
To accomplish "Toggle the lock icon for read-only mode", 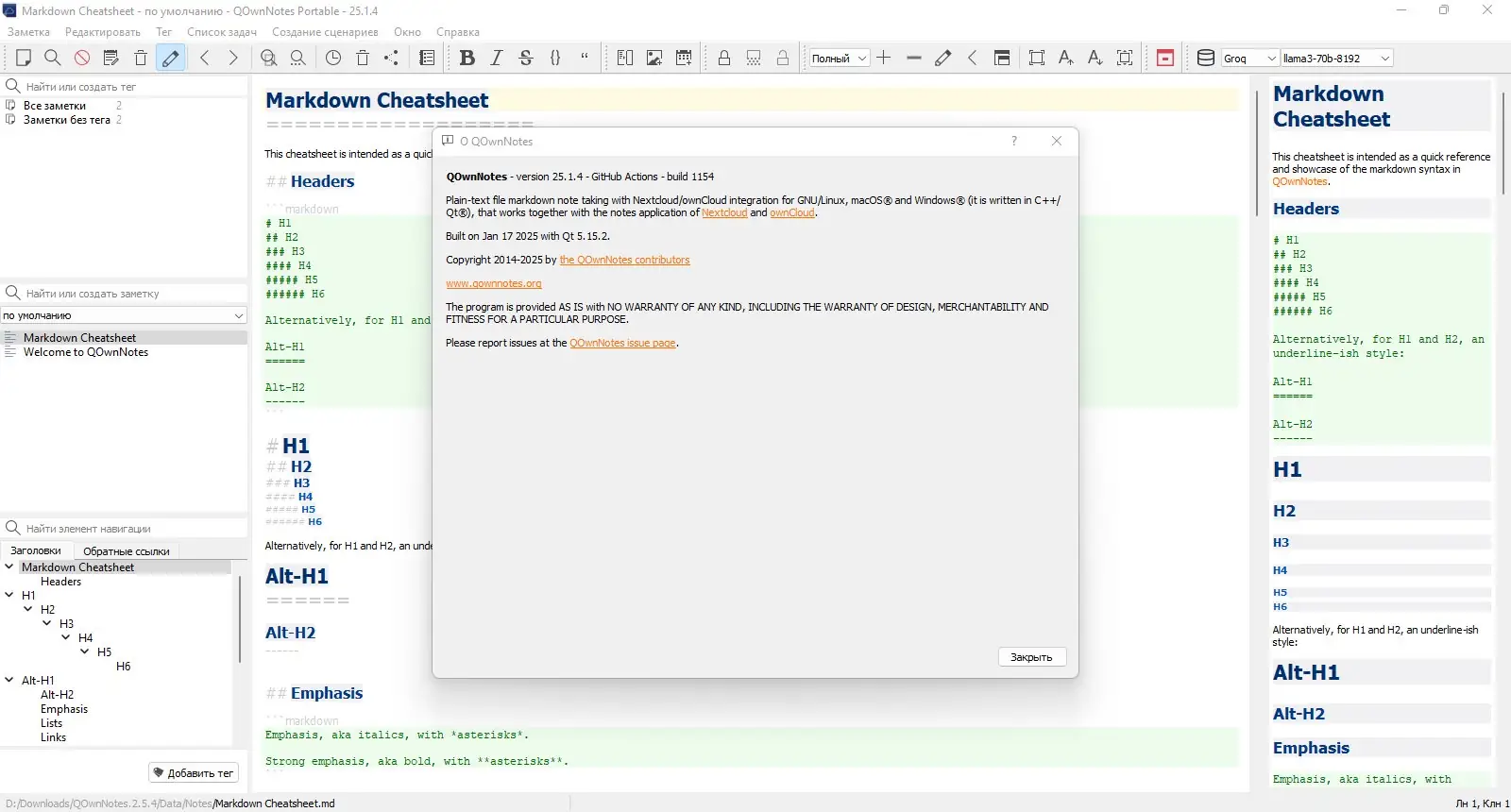I will (724, 58).
